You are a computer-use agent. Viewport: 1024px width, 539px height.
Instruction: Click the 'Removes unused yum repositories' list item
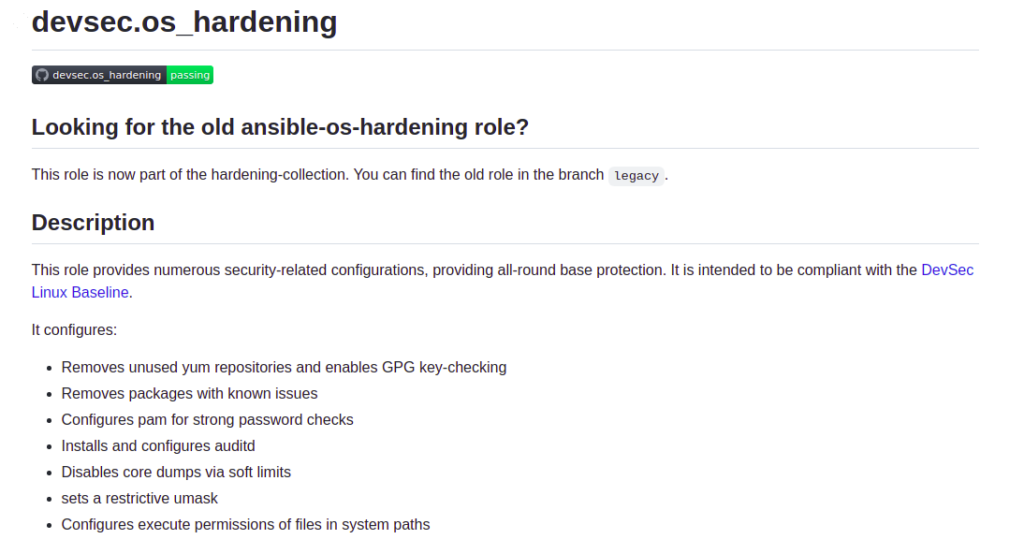(x=284, y=367)
